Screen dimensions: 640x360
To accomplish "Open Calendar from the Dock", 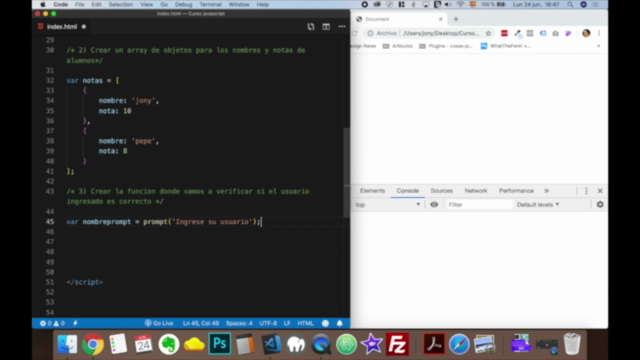I will 143,344.
